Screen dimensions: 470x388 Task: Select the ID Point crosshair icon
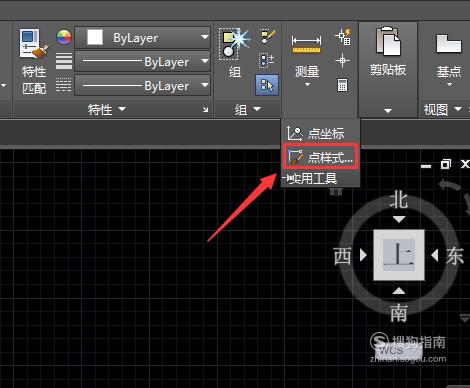(x=342, y=61)
